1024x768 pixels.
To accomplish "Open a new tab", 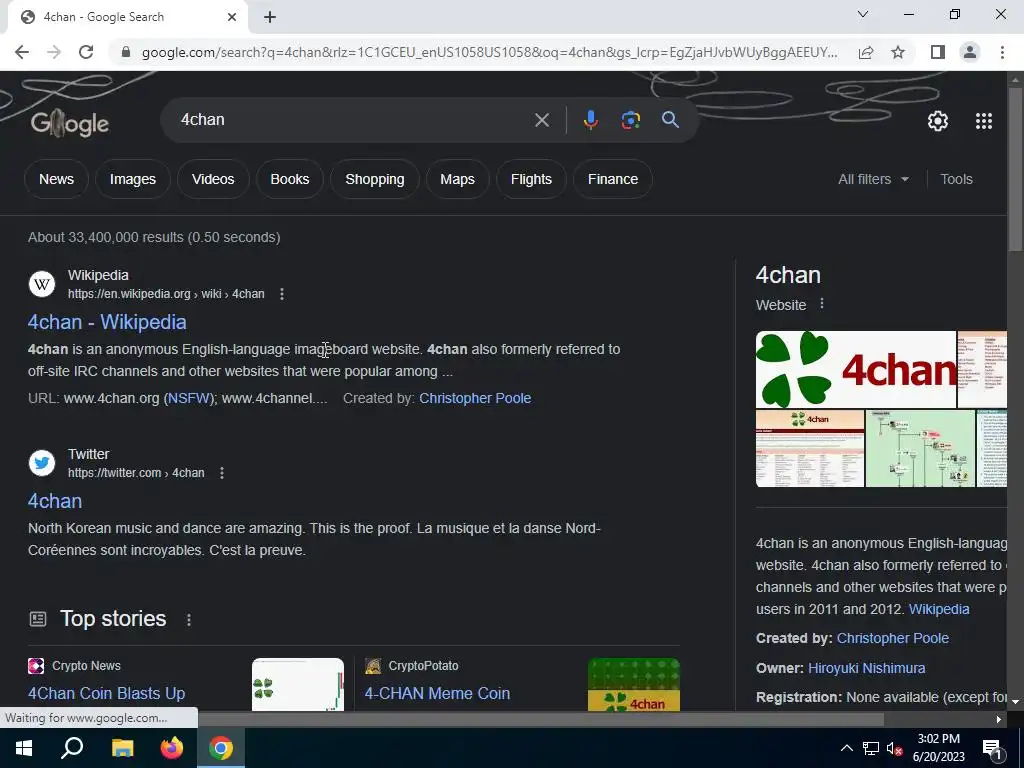I will coord(270,17).
